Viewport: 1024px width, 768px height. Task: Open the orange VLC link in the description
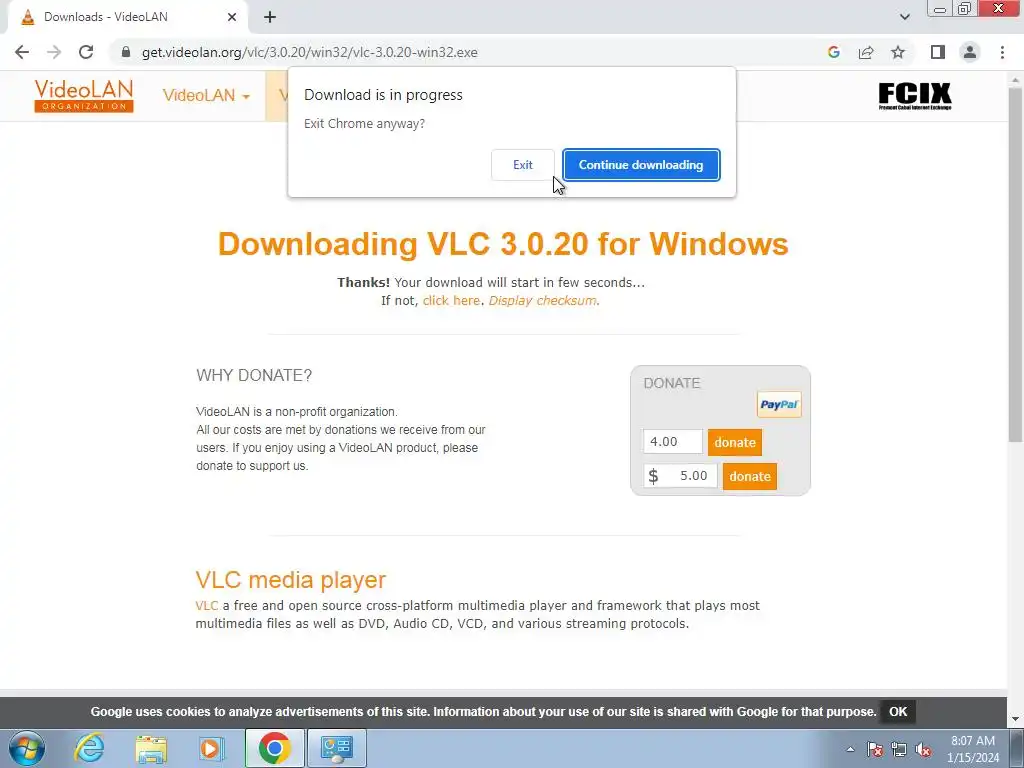[x=206, y=605]
